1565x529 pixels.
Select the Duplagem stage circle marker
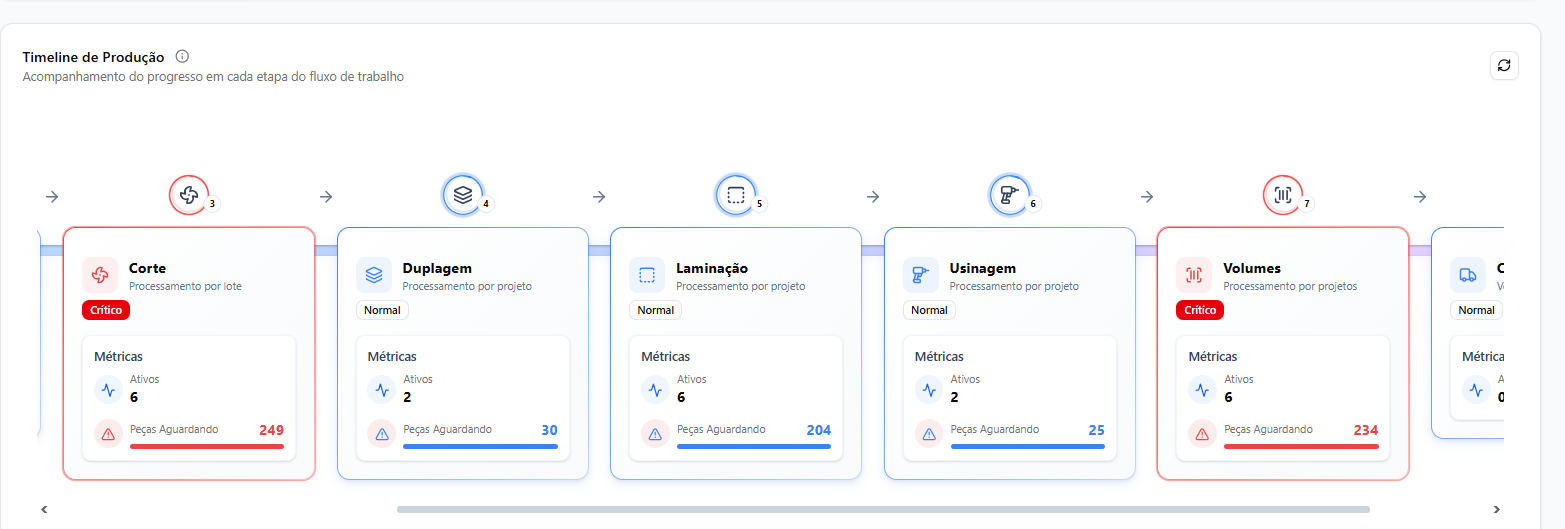[462, 195]
